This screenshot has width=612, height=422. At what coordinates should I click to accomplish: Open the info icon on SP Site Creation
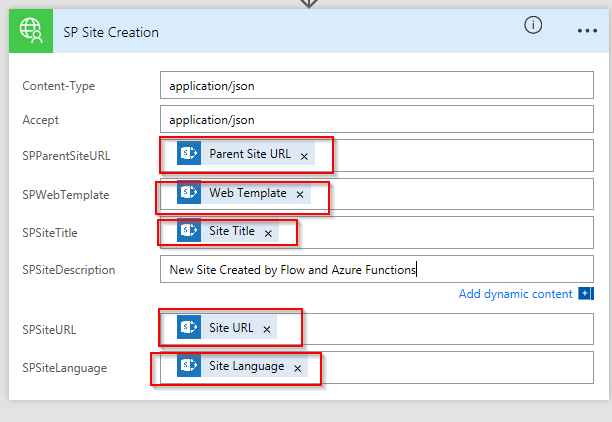(x=533, y=25)
